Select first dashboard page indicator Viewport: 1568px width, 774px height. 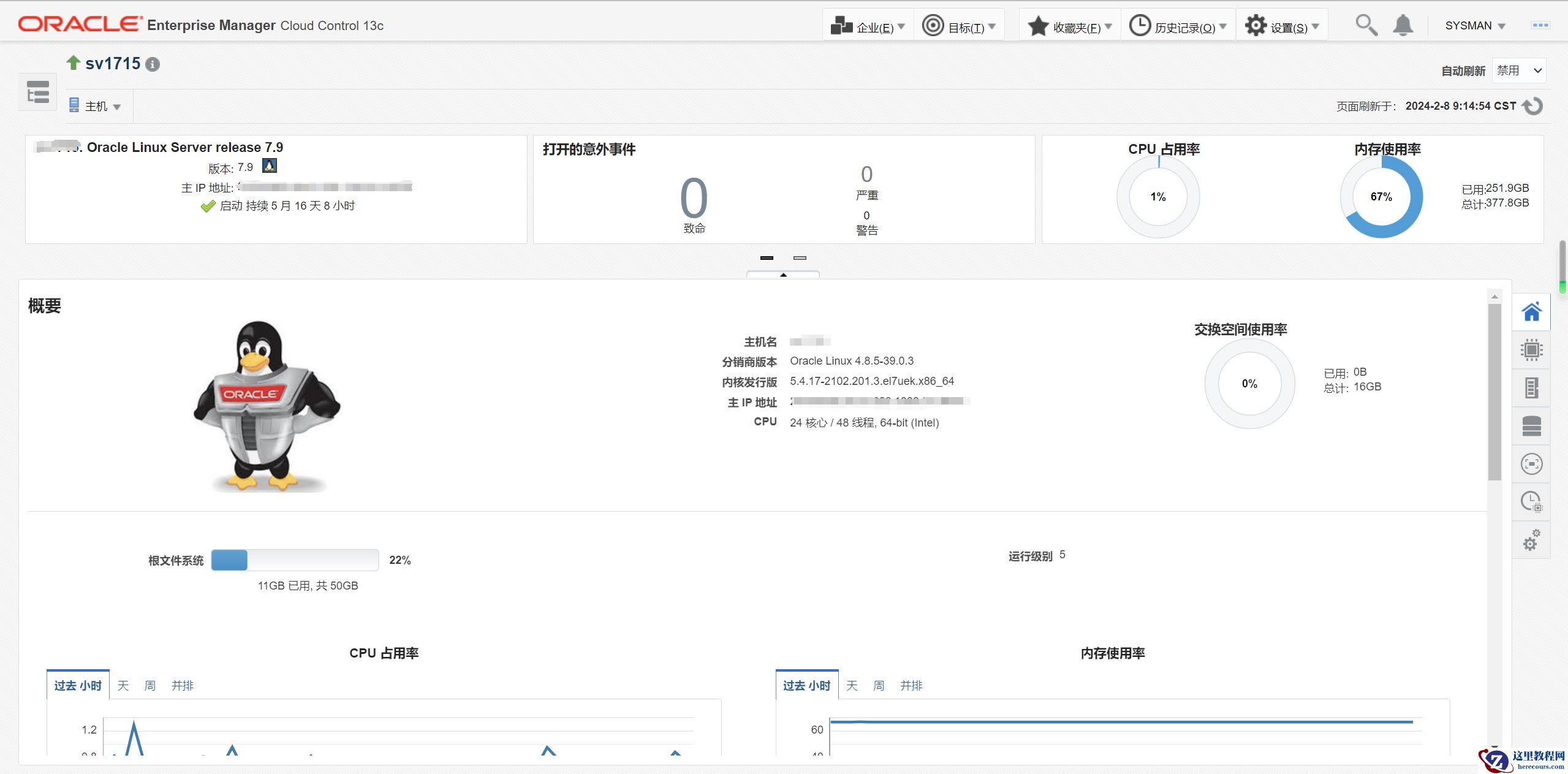point(767,258)
